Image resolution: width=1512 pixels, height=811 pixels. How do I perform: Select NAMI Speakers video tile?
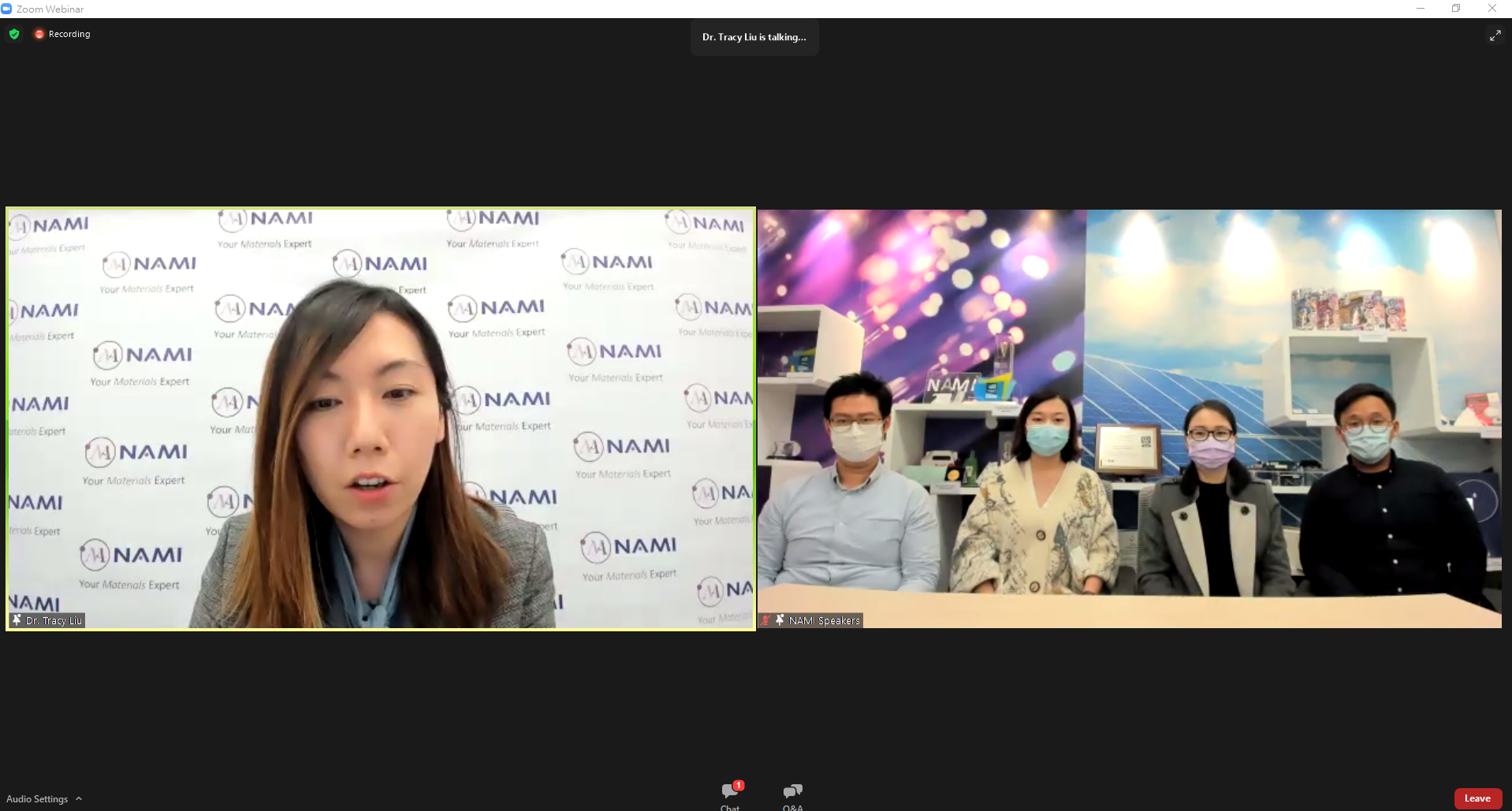[1130, 419]
